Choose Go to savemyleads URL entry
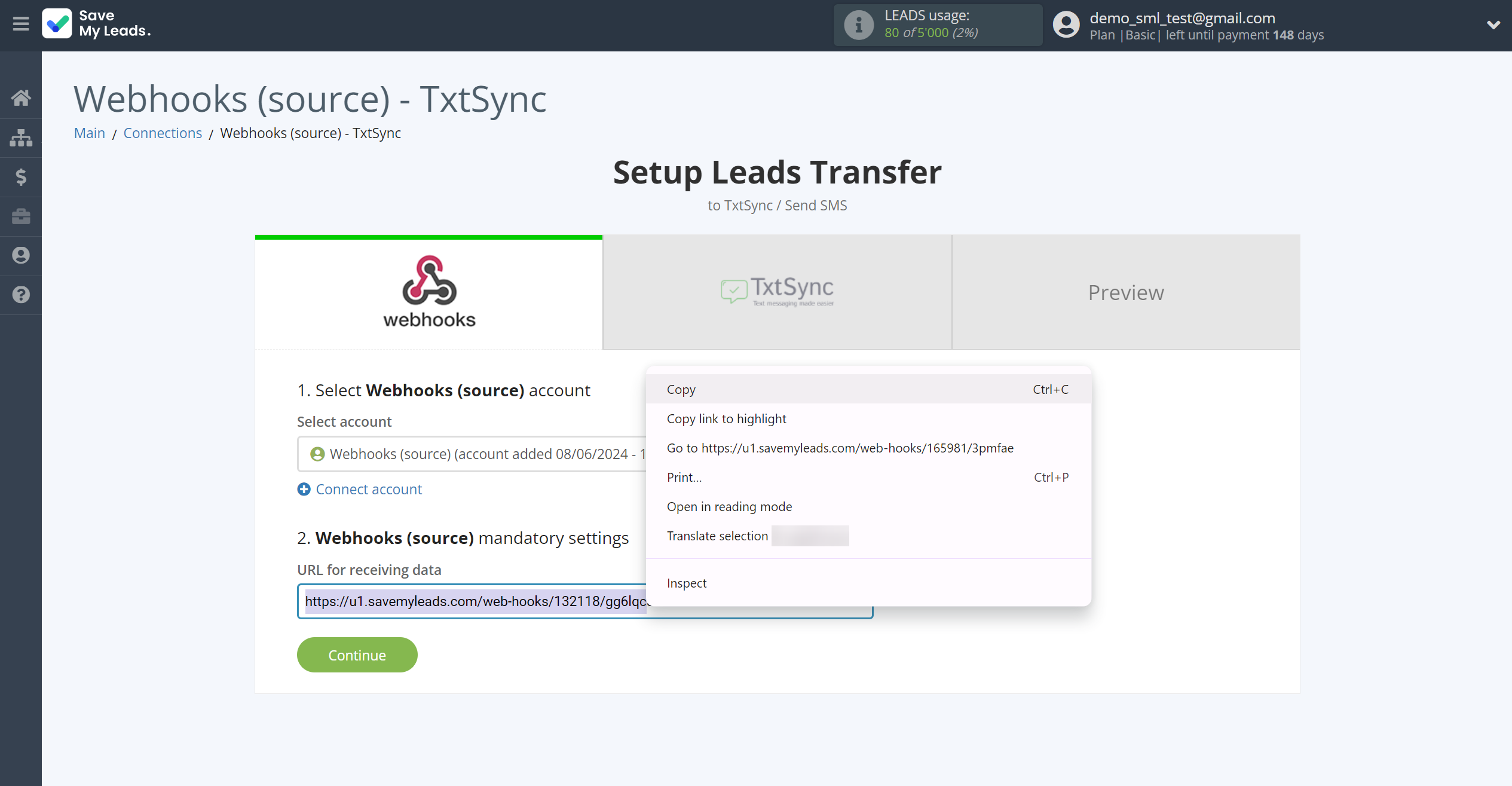This screenshot has height=786, width=1512. [x=868, y=448]
